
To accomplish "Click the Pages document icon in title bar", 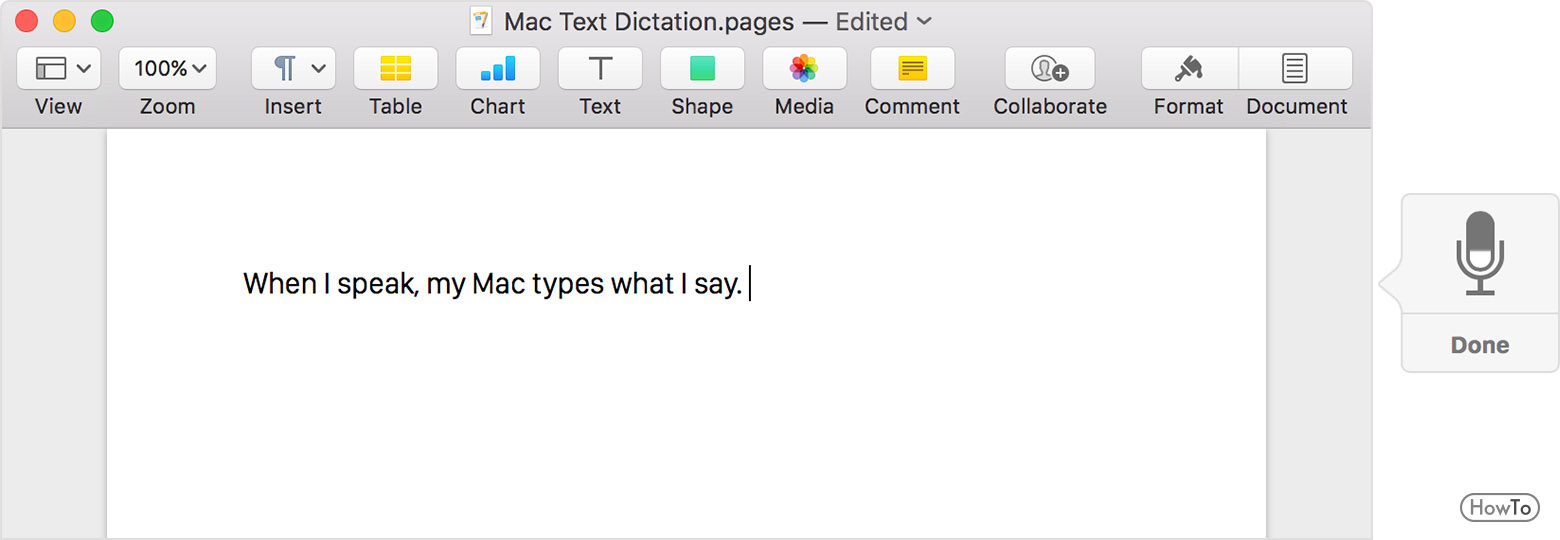I will [481, 21].
